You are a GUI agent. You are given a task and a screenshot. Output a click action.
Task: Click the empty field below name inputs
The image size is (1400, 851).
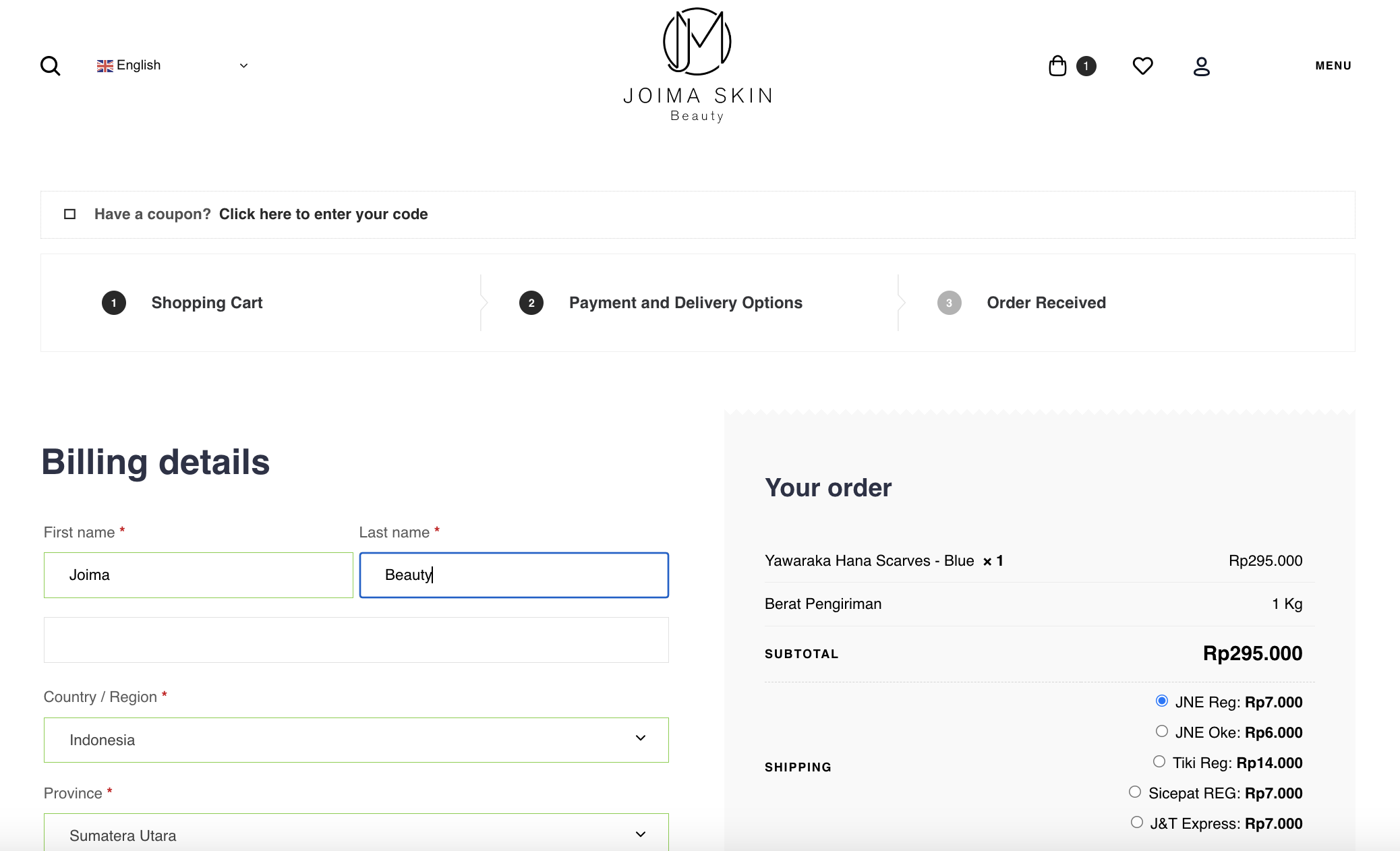pos(356,640)
